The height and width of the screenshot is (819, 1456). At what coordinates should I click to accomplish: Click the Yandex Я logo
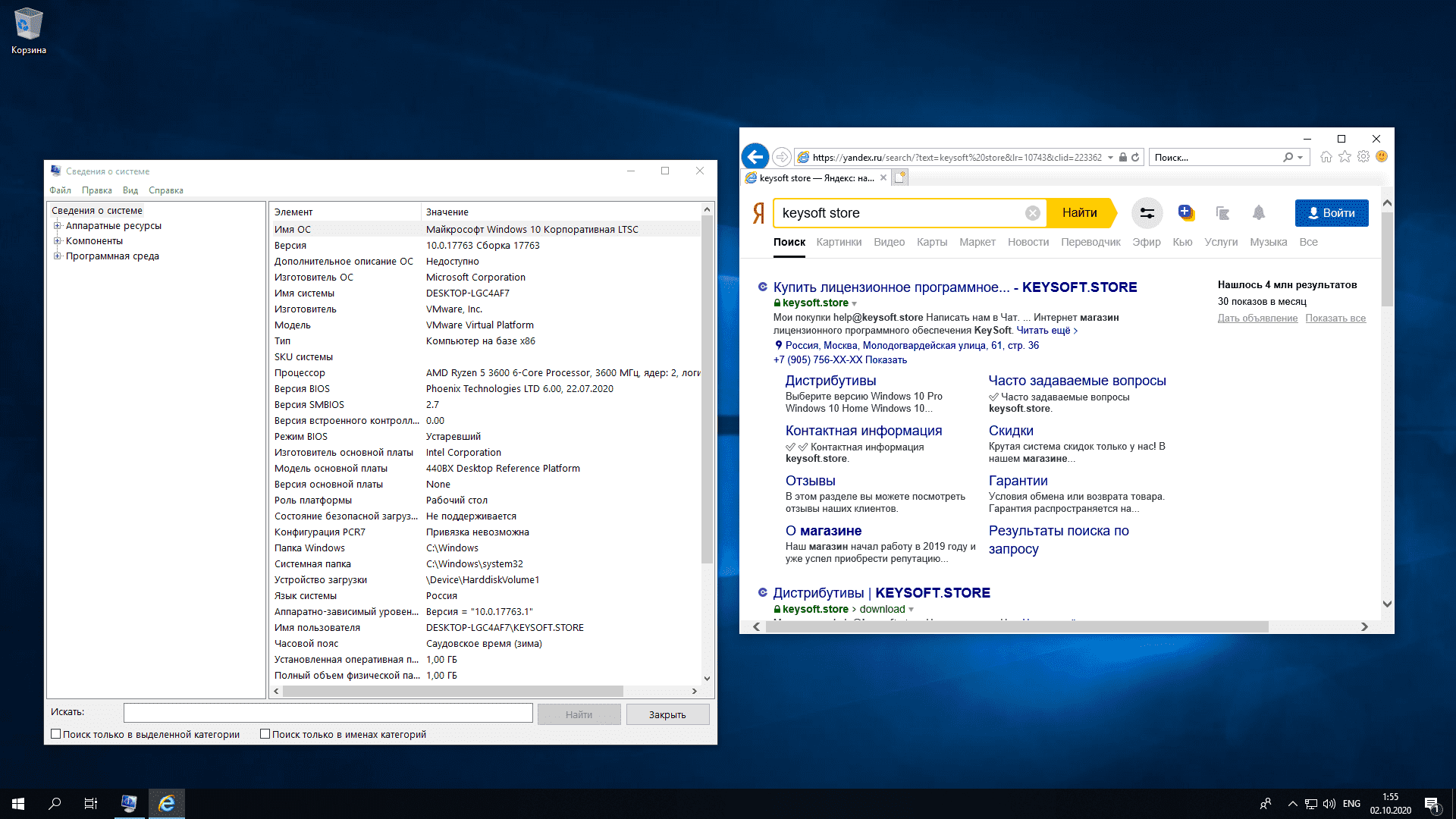coord(758,213)
